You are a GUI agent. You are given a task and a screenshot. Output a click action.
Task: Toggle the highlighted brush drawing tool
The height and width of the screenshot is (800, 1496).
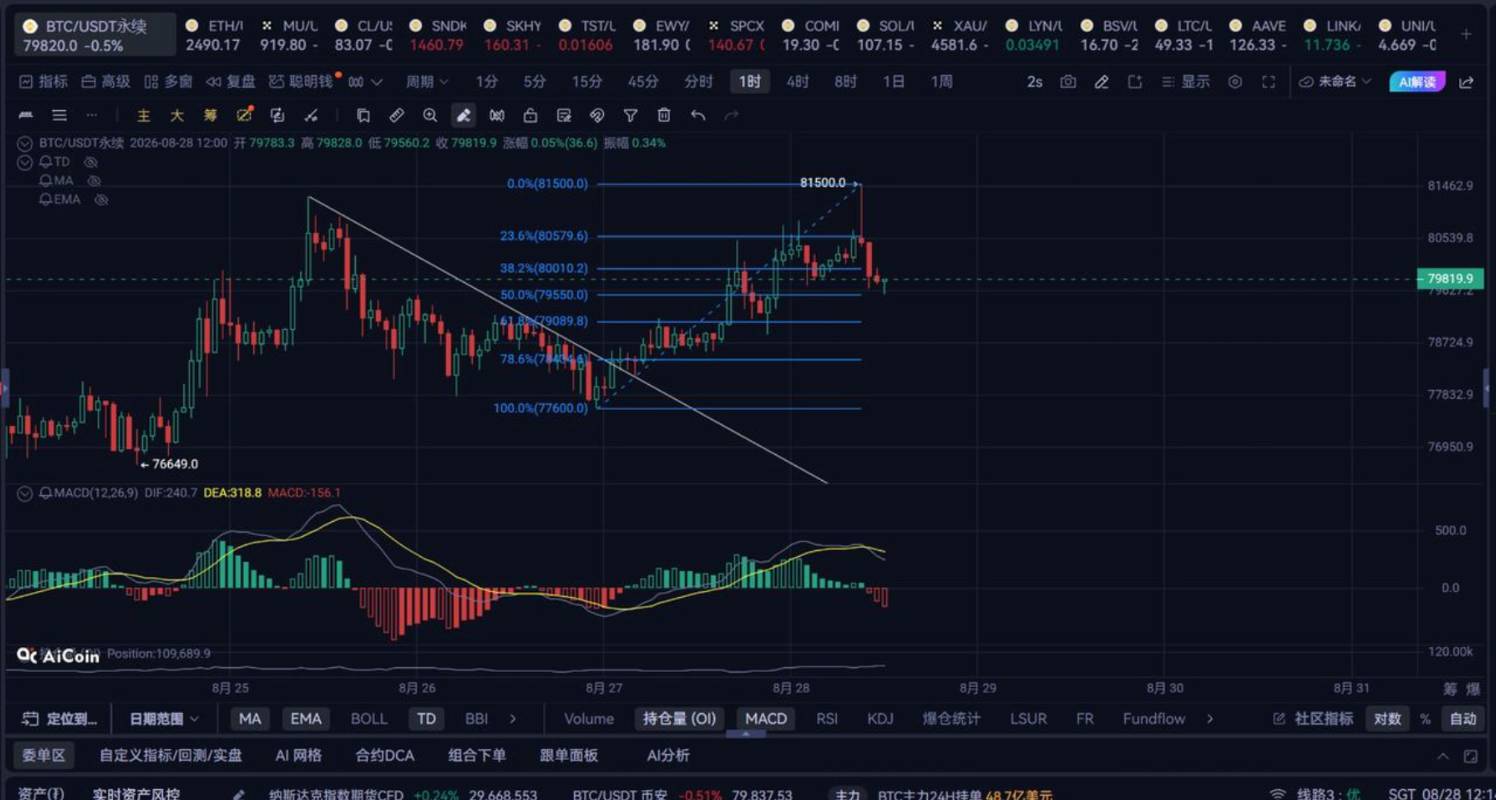(x=463, y=116)
